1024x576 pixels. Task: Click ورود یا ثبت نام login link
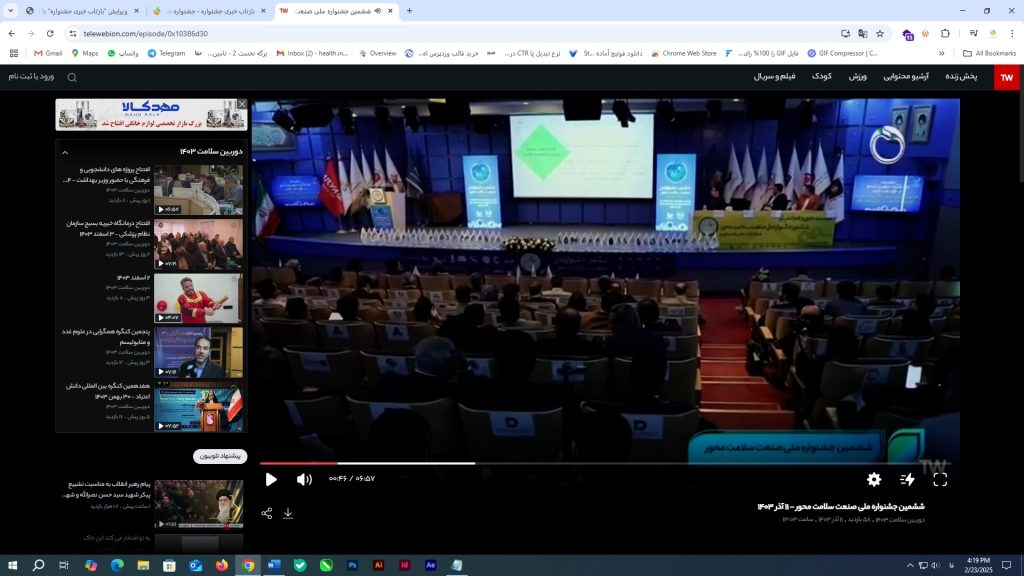pos(31,77)
